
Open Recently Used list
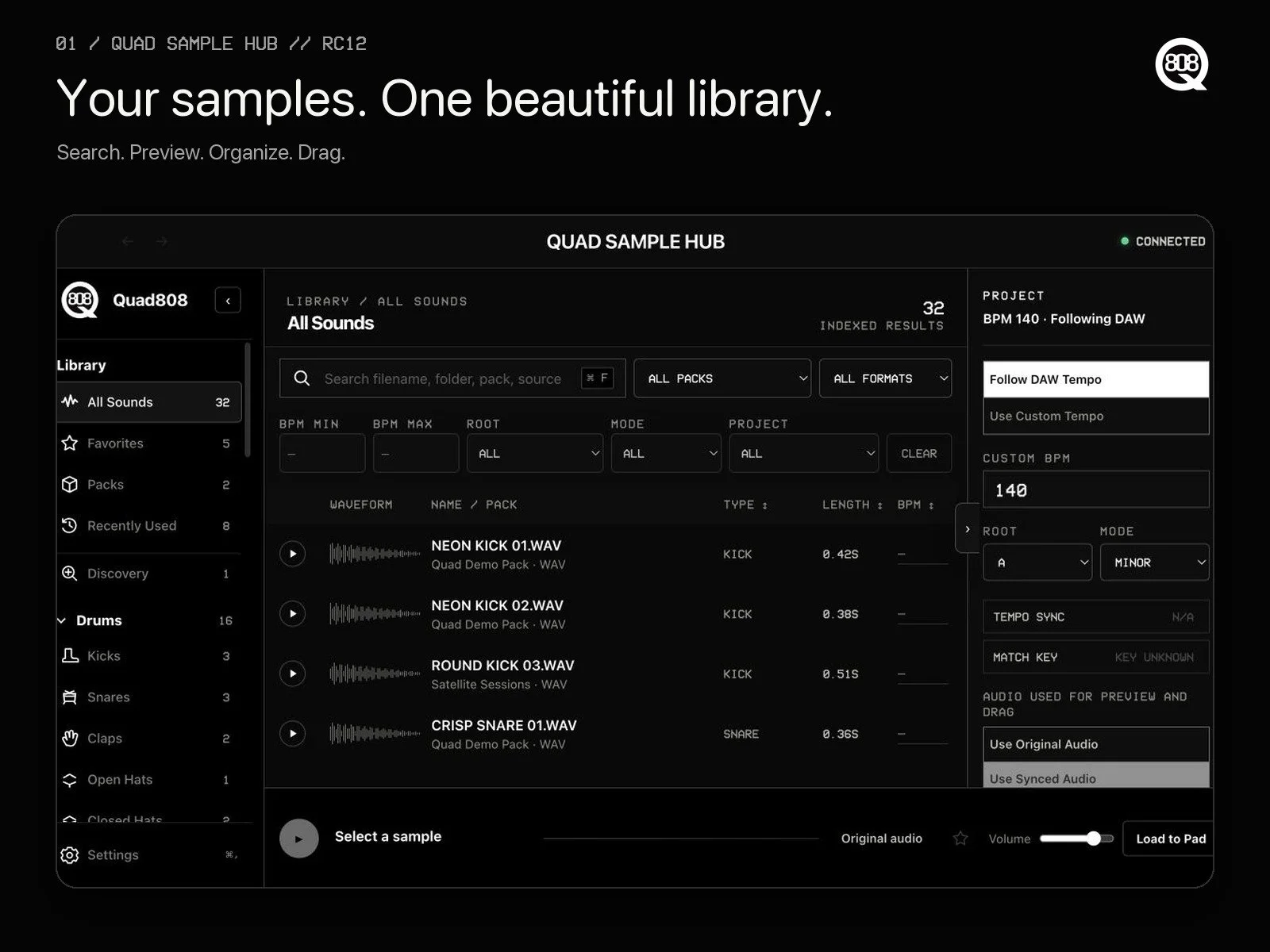pos(149,525)
